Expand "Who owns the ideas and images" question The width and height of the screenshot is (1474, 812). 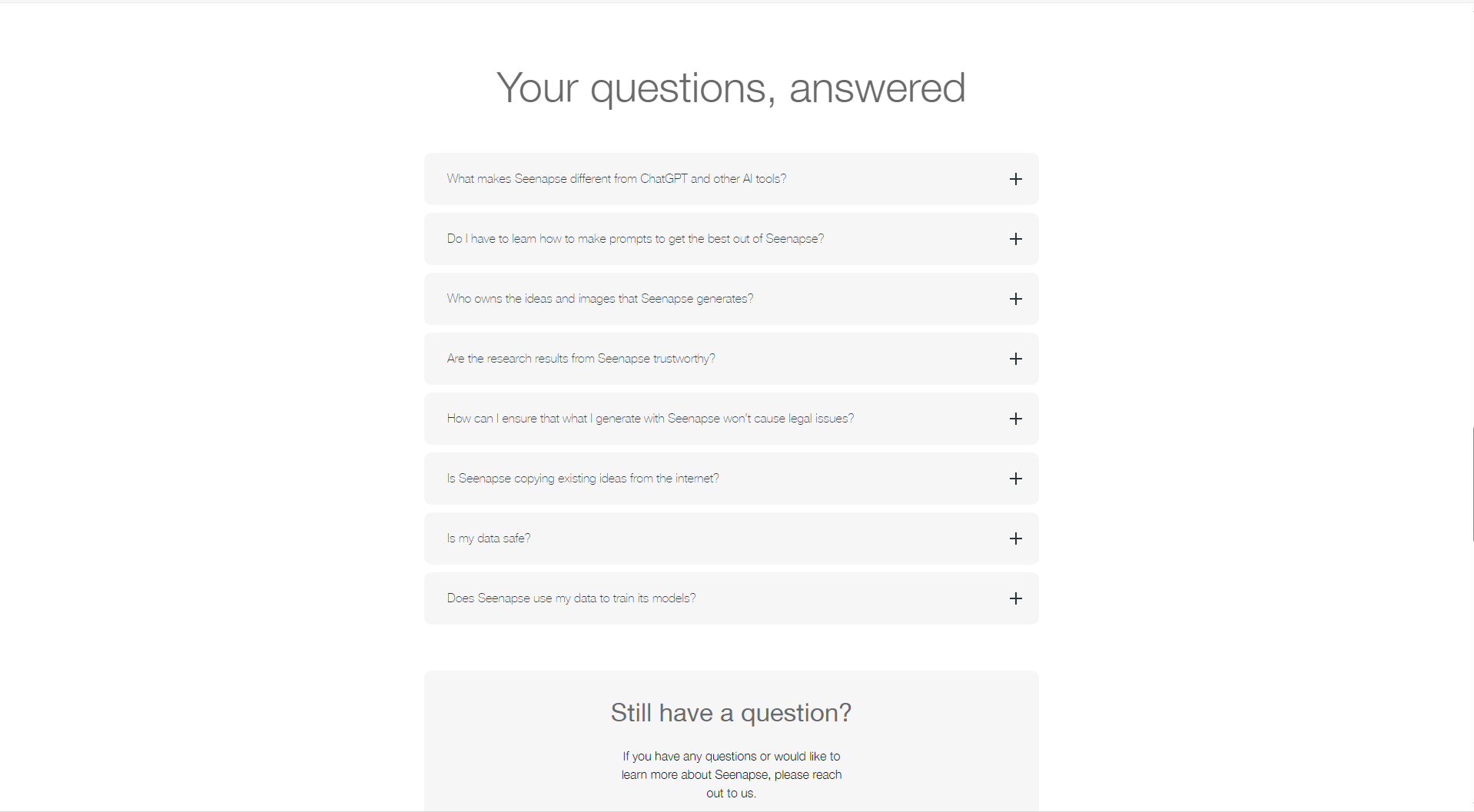click(x=599, y=299)
